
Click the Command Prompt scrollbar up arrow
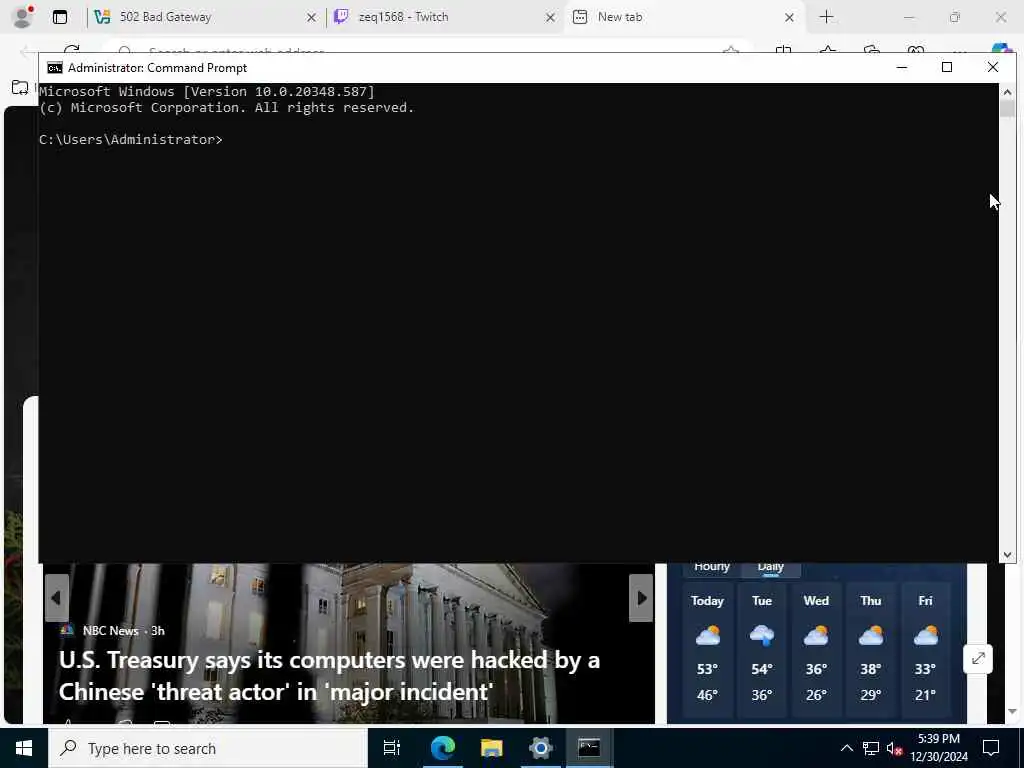pyautogui.click(x=1007, y=92)
